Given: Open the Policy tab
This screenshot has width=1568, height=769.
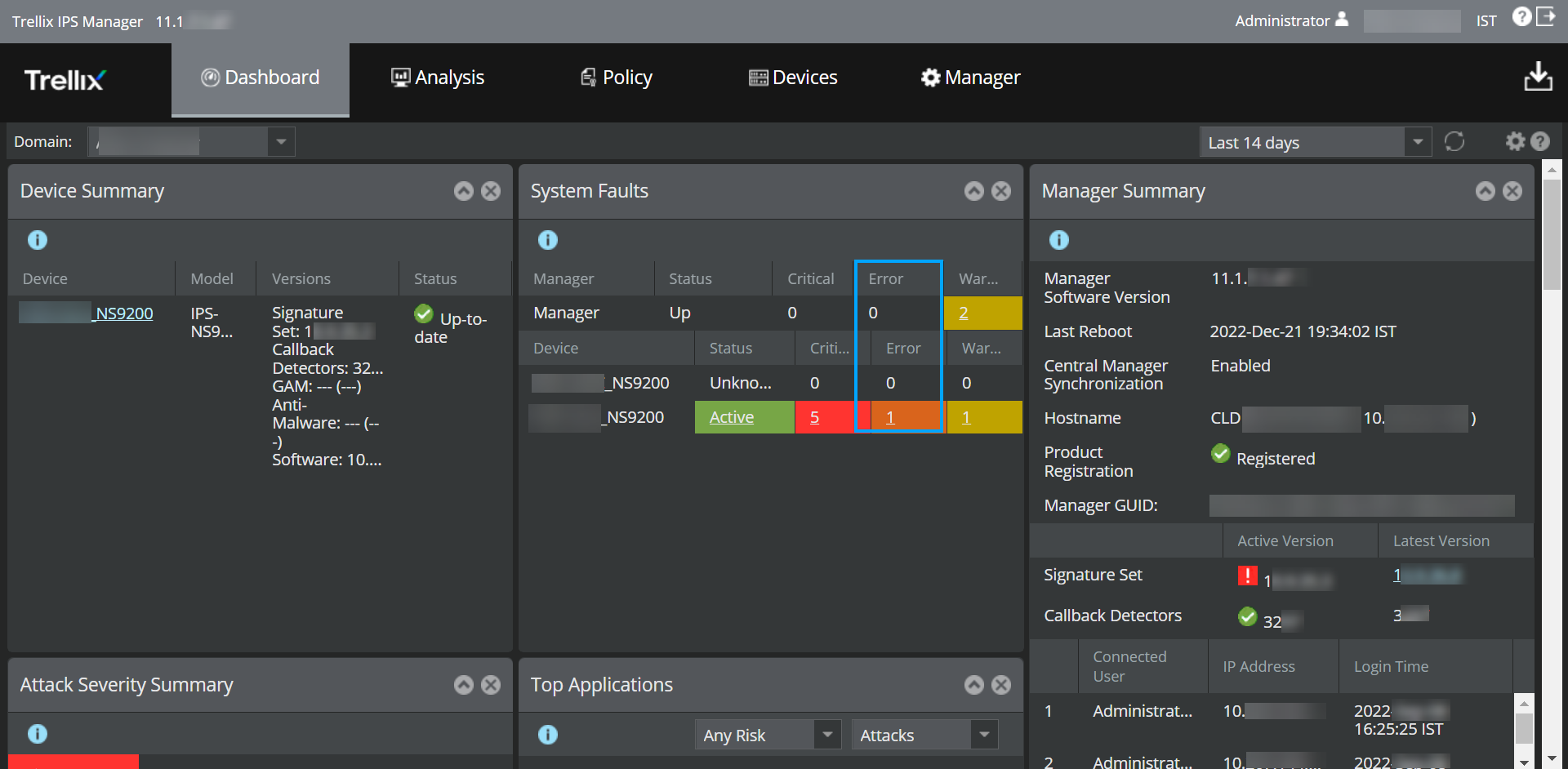Looking at the screenshot, I should pyautogui.click(x=617, y=78).
